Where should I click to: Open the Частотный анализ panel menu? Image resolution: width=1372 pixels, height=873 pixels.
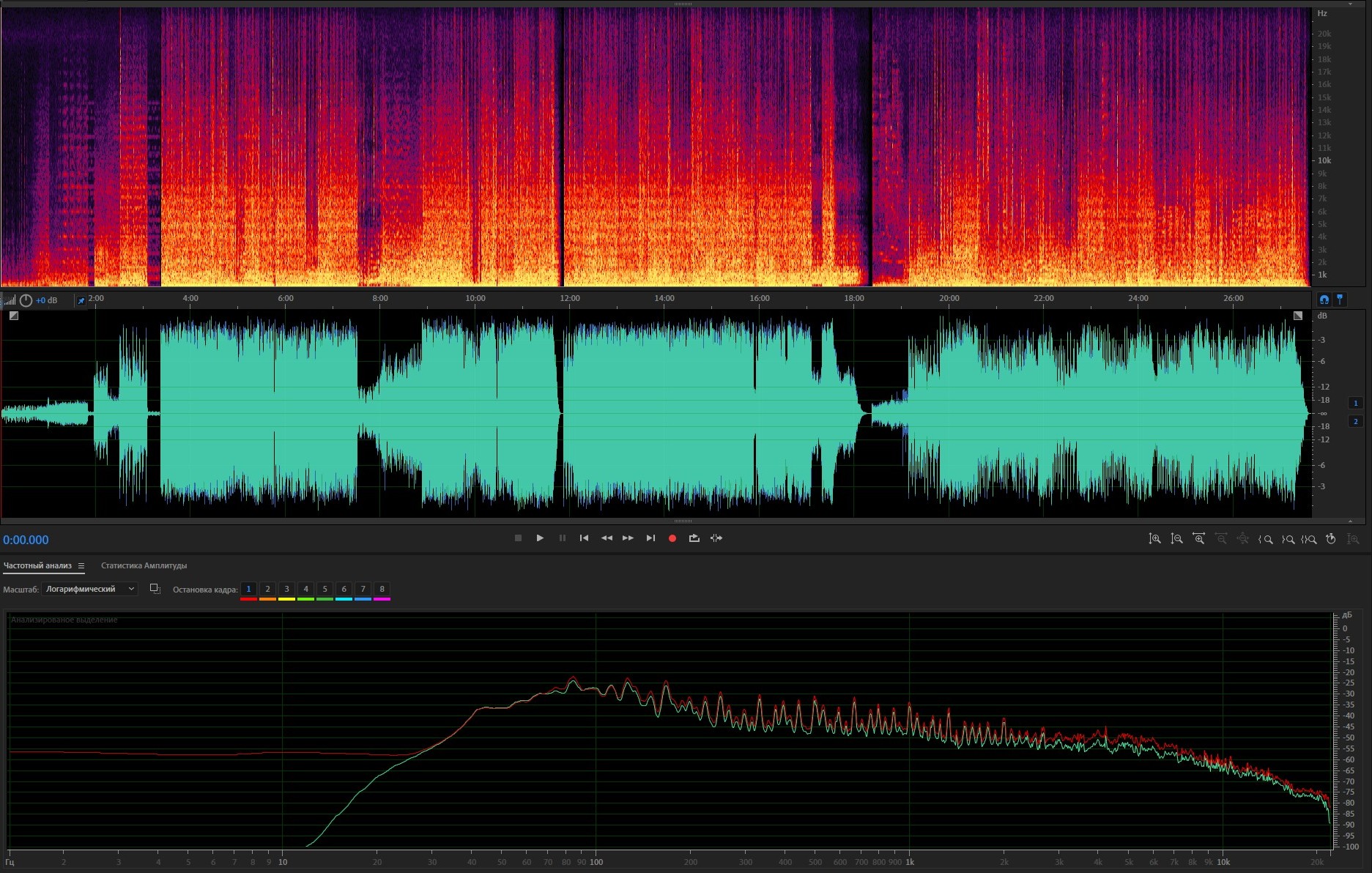[81, 565]
